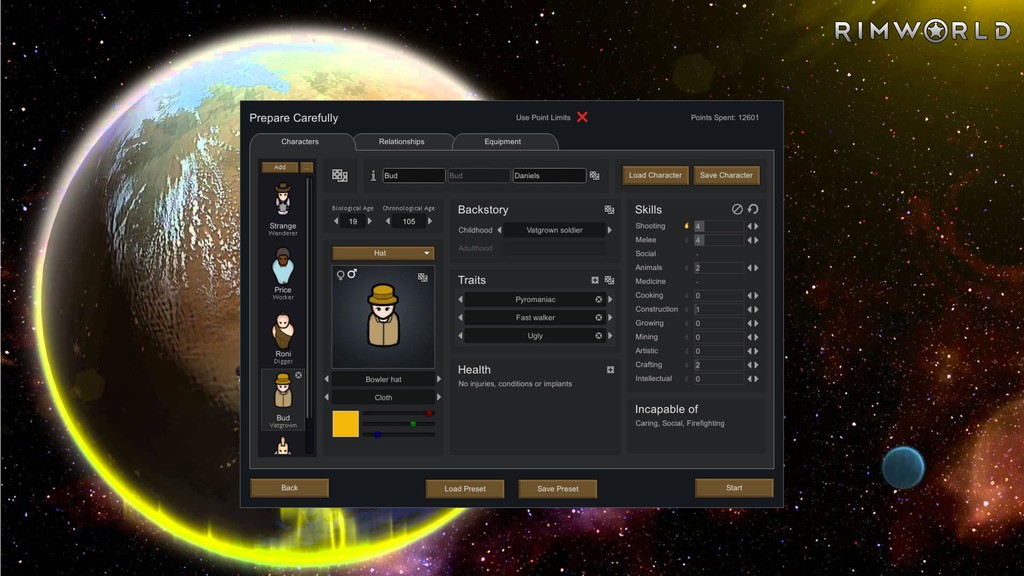Viewport: 1024px width, 576px height.
Task: Start the game with Start button
Action: pos(734,488)
